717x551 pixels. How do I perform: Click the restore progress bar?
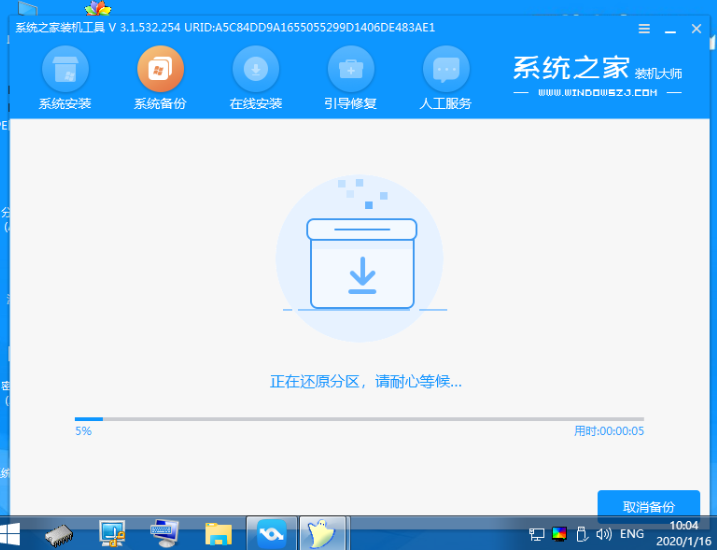[359, 419]
